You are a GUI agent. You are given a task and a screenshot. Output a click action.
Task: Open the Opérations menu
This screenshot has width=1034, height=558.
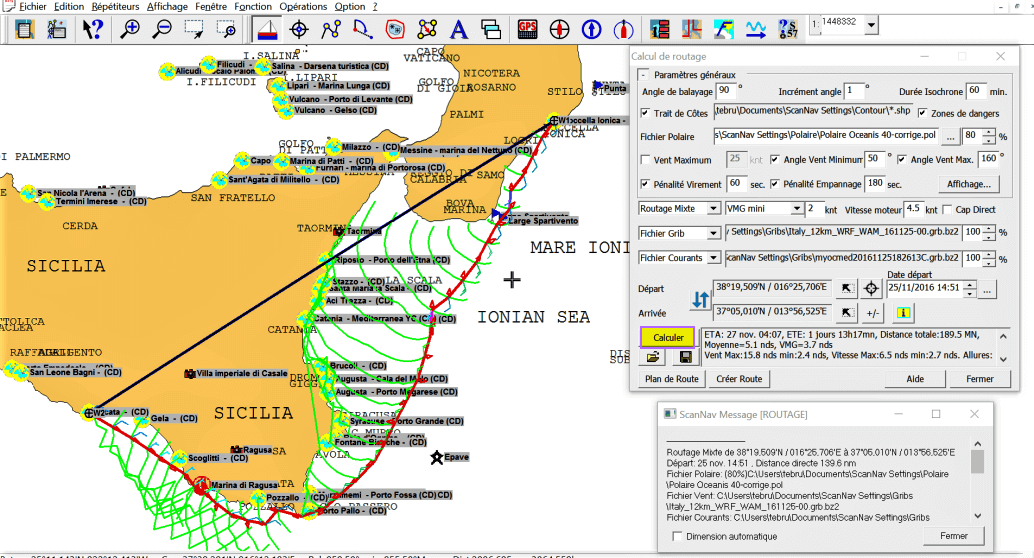click(303, 7)
